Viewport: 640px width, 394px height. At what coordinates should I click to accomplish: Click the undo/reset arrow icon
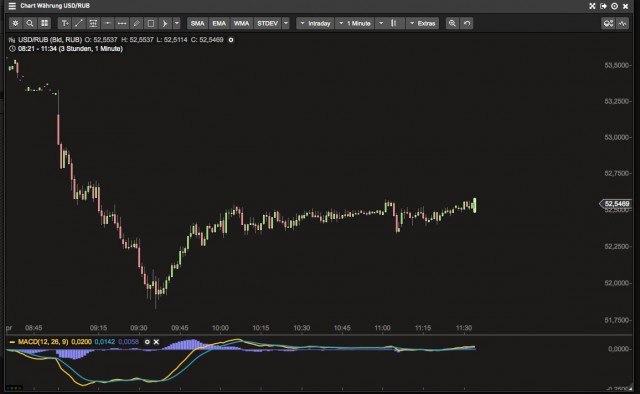click(x=467, y=23)
